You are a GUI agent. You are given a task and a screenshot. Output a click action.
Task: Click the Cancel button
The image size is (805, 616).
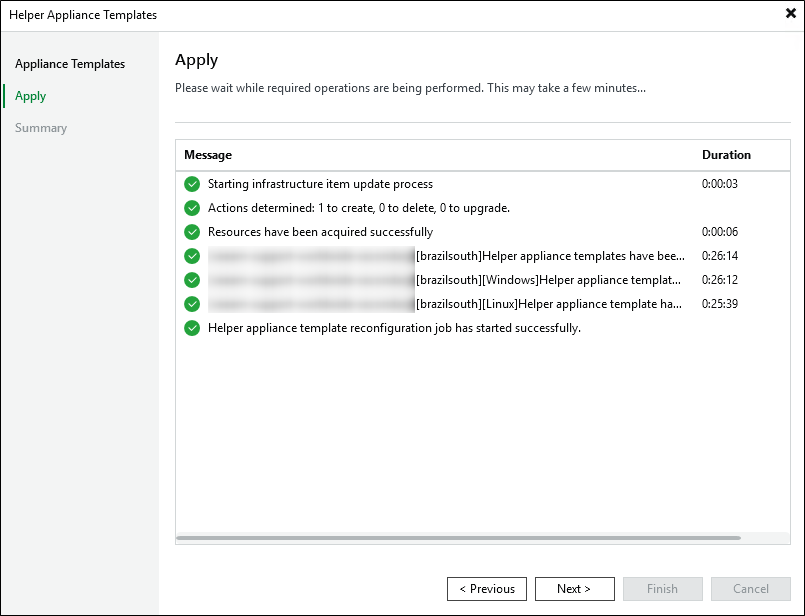[x=750, y=589]
